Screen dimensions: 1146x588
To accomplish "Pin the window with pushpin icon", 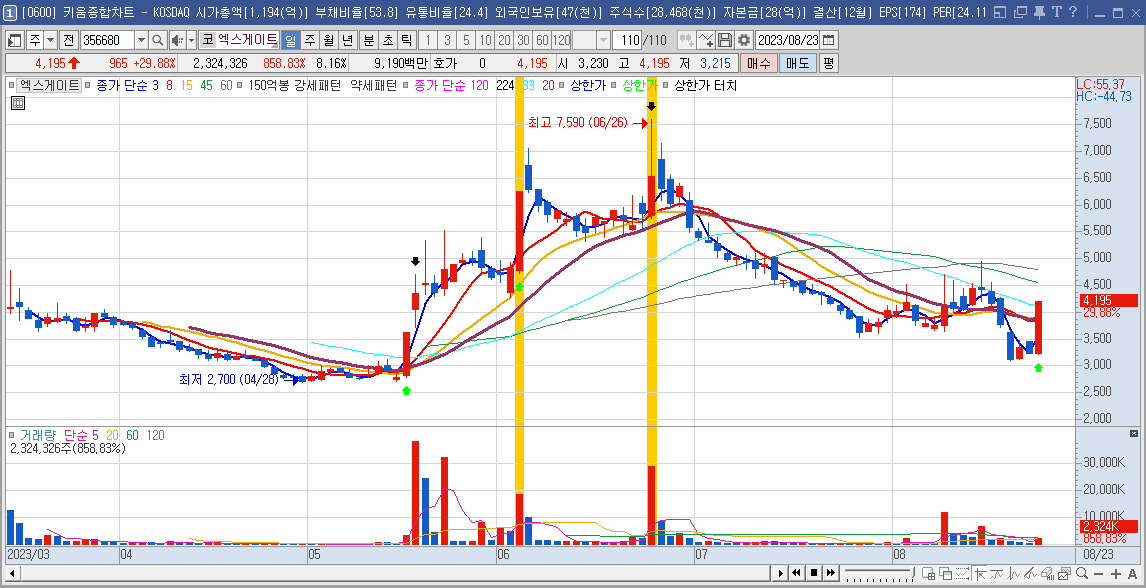I will pyautogui.click(x=1039, y=12).
